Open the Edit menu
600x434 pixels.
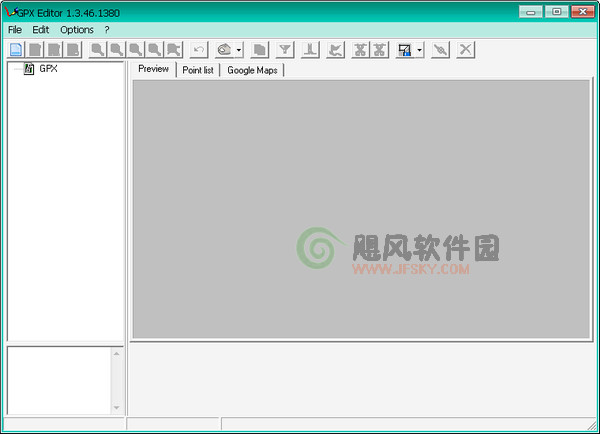[41, 30]
